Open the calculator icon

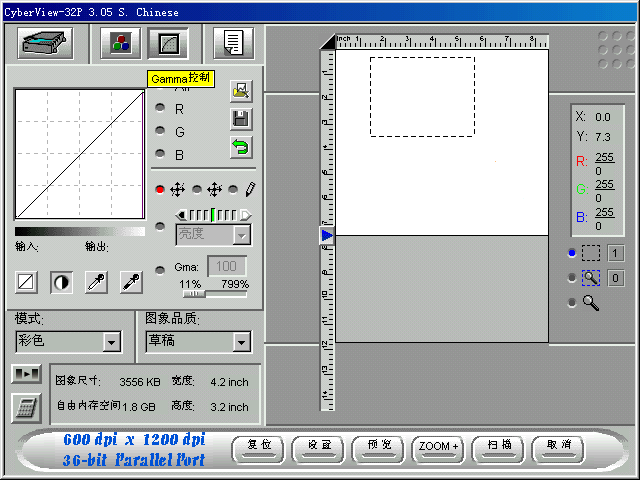pos(26,408)
